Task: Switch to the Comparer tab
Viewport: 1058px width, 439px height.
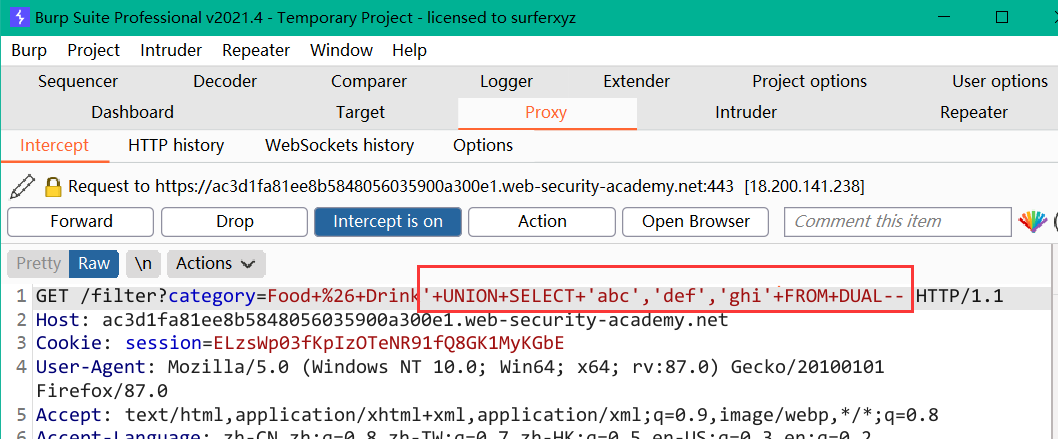Action: point(368,82)
